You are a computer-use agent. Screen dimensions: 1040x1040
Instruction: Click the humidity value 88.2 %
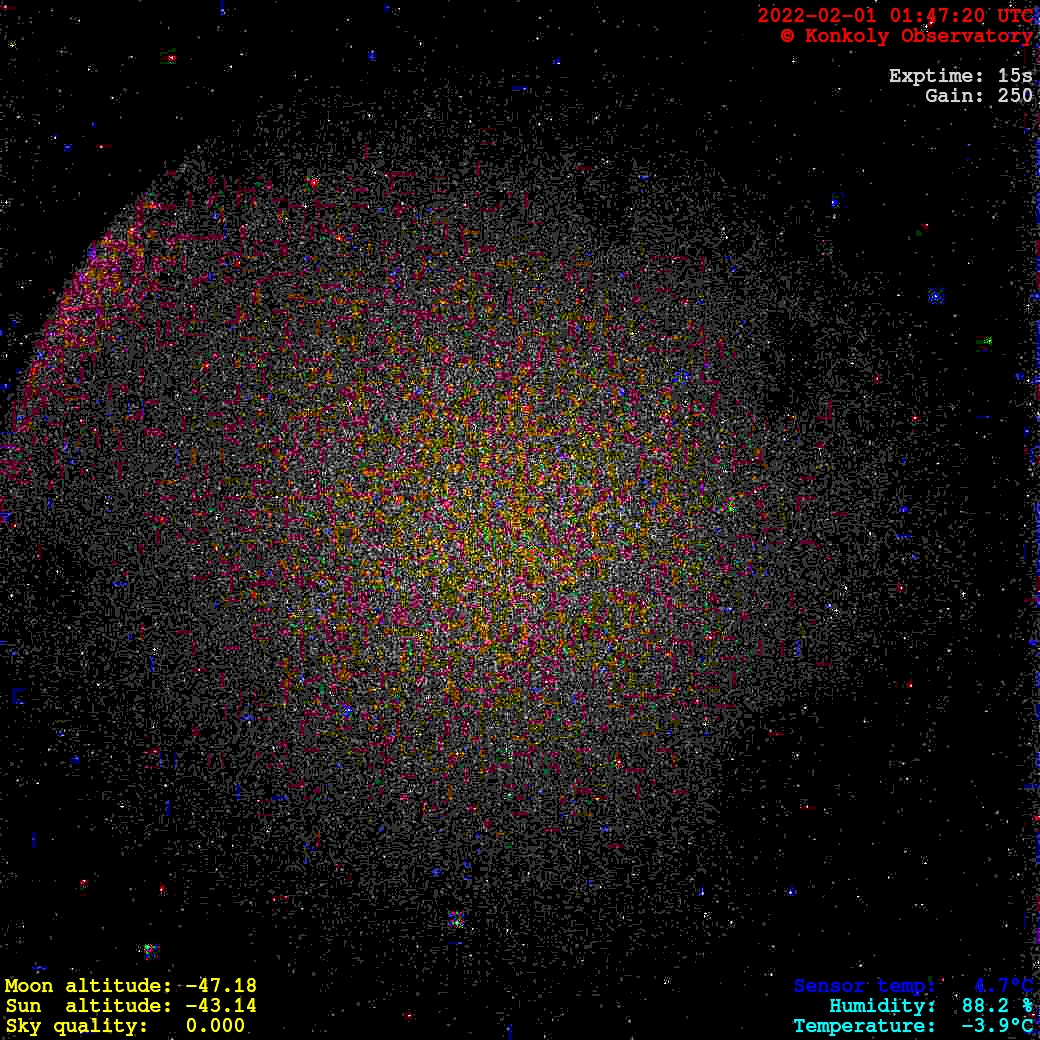(x=997, y=1006)
